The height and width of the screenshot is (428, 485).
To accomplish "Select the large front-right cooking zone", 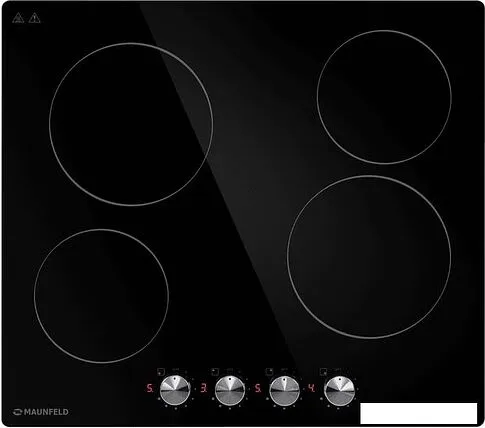I will pos(369,257).
